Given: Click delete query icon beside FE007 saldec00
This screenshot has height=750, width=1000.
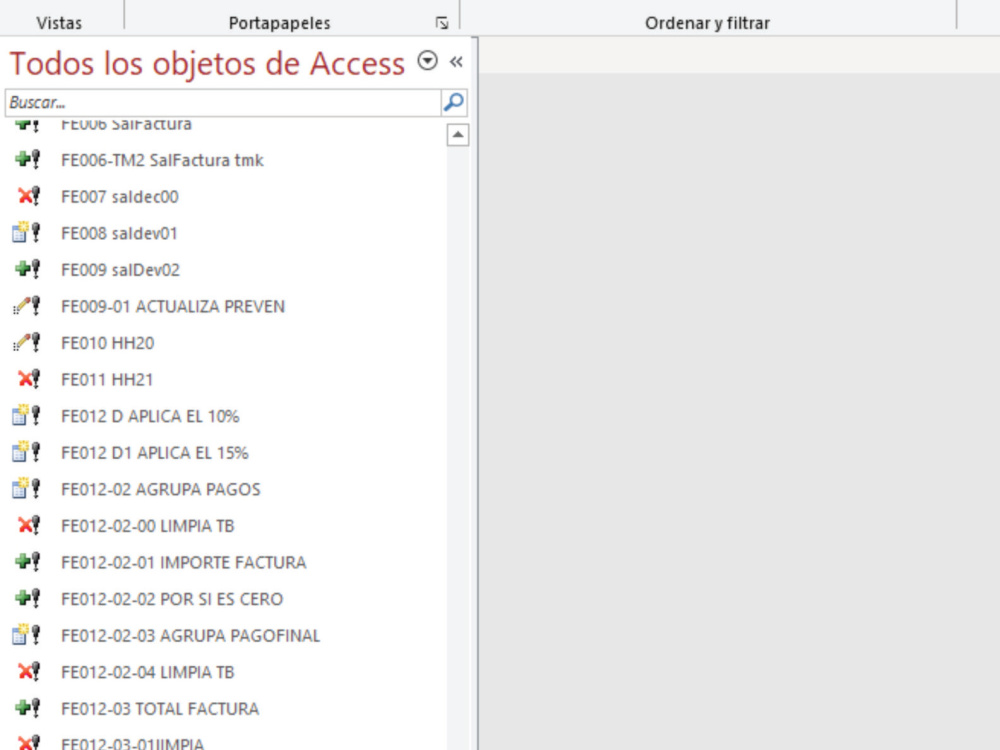Looking at the screenshot, I should pyautogui.click(x=28, y=196).
